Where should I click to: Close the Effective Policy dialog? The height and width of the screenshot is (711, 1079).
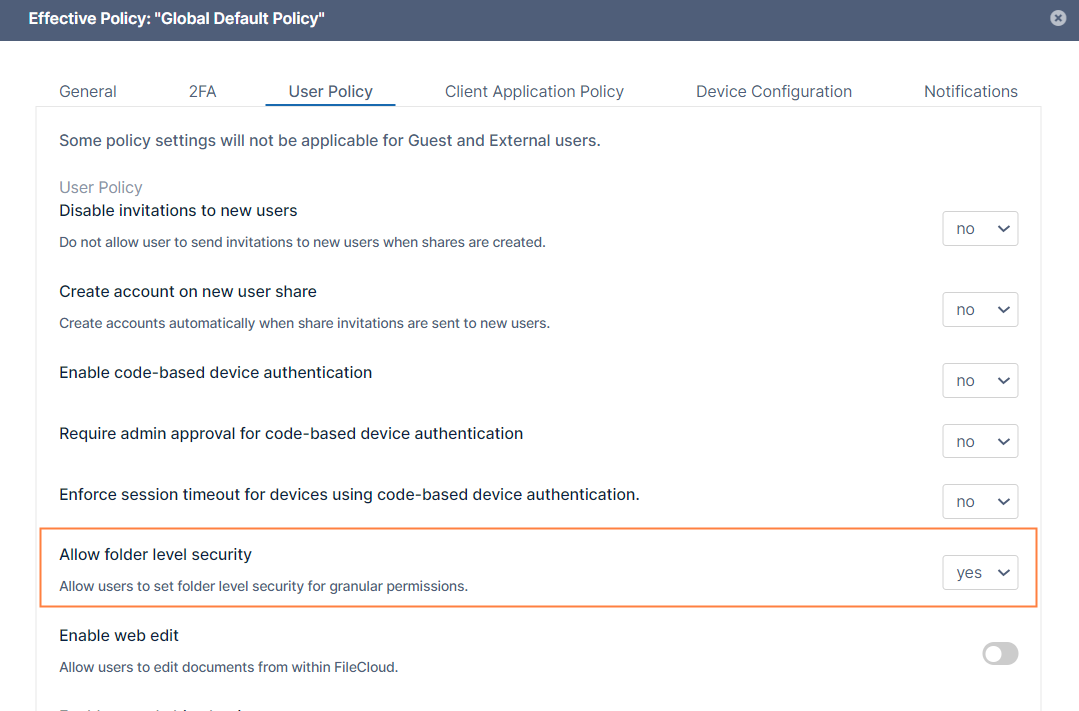tap(1058, 18)
